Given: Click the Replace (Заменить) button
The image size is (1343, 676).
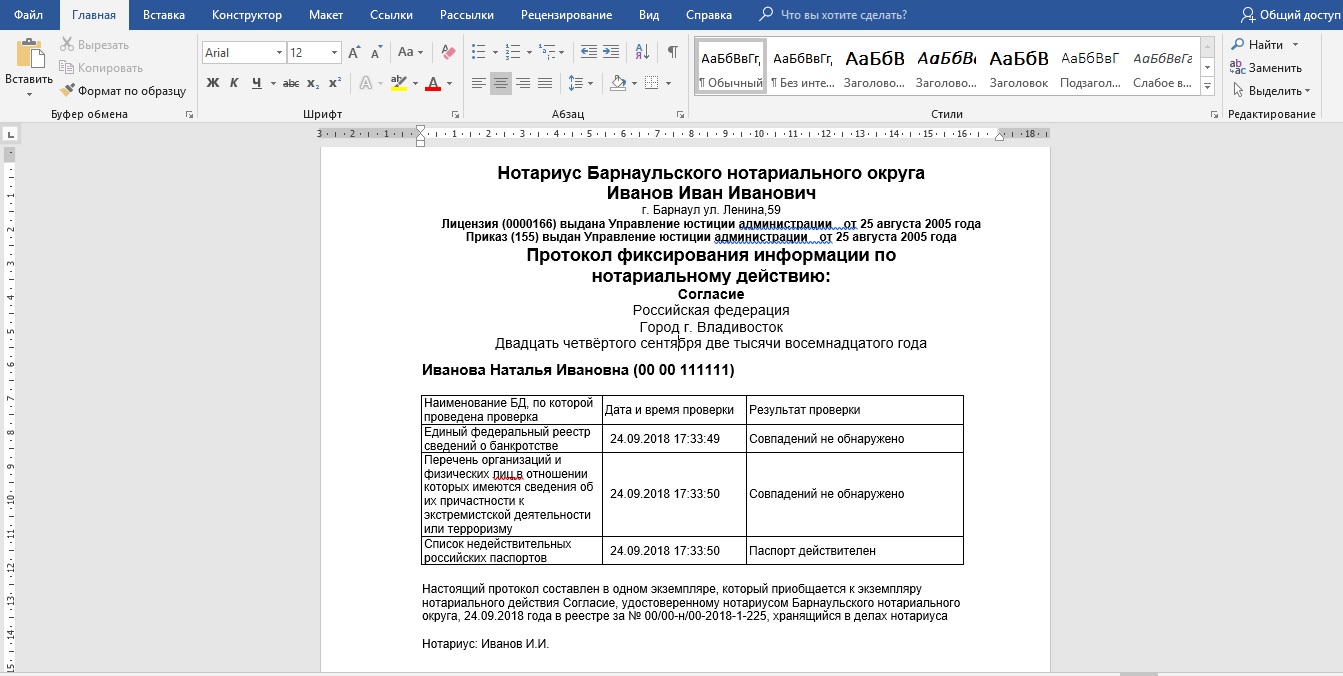Looking at the screenshot, I should coord(1266,68).
